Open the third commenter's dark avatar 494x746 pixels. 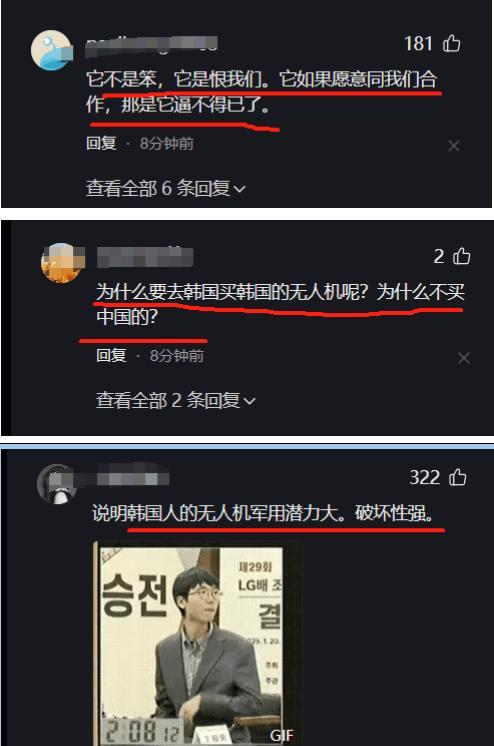pyautogui.click(x=57, y=484)
